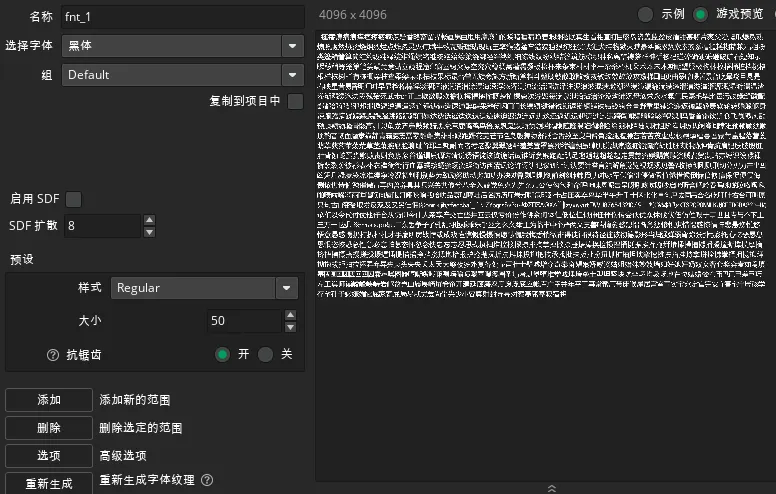Screen dimensions: 776x494
Task: Open the 組 dropdown showing Default
Action: (x=183, y=75)
